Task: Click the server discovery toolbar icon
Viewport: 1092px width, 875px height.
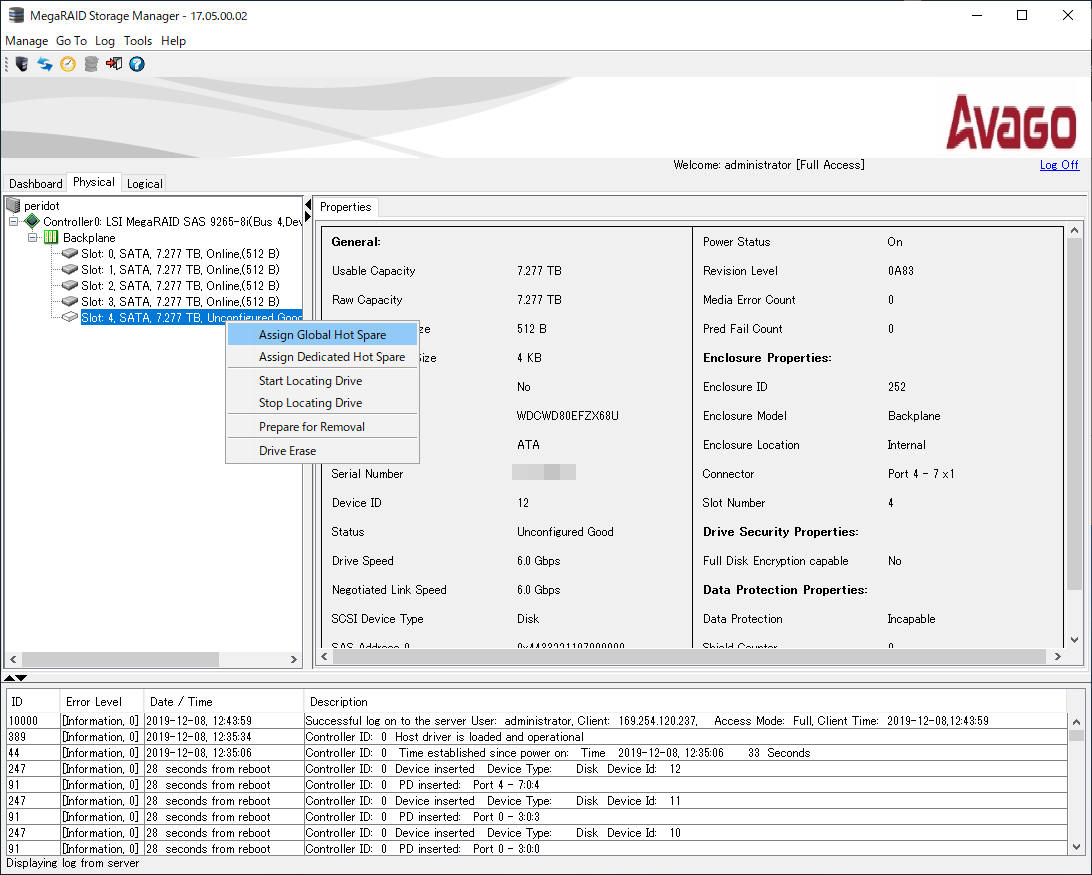Action: click(x=22, y=64)
